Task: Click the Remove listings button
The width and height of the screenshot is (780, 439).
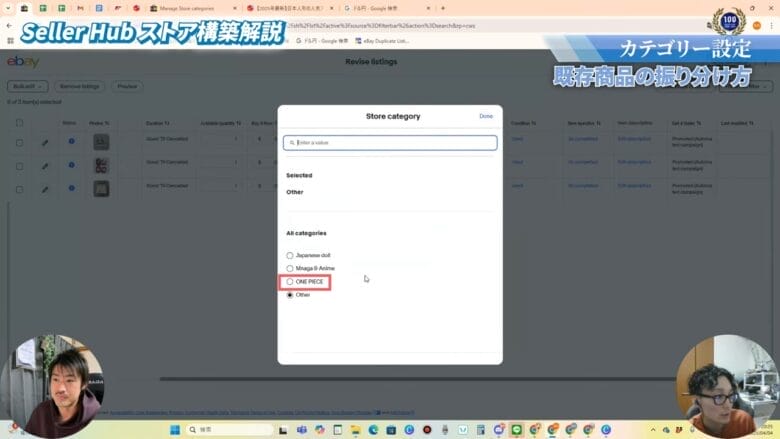Action: (78, 87)
